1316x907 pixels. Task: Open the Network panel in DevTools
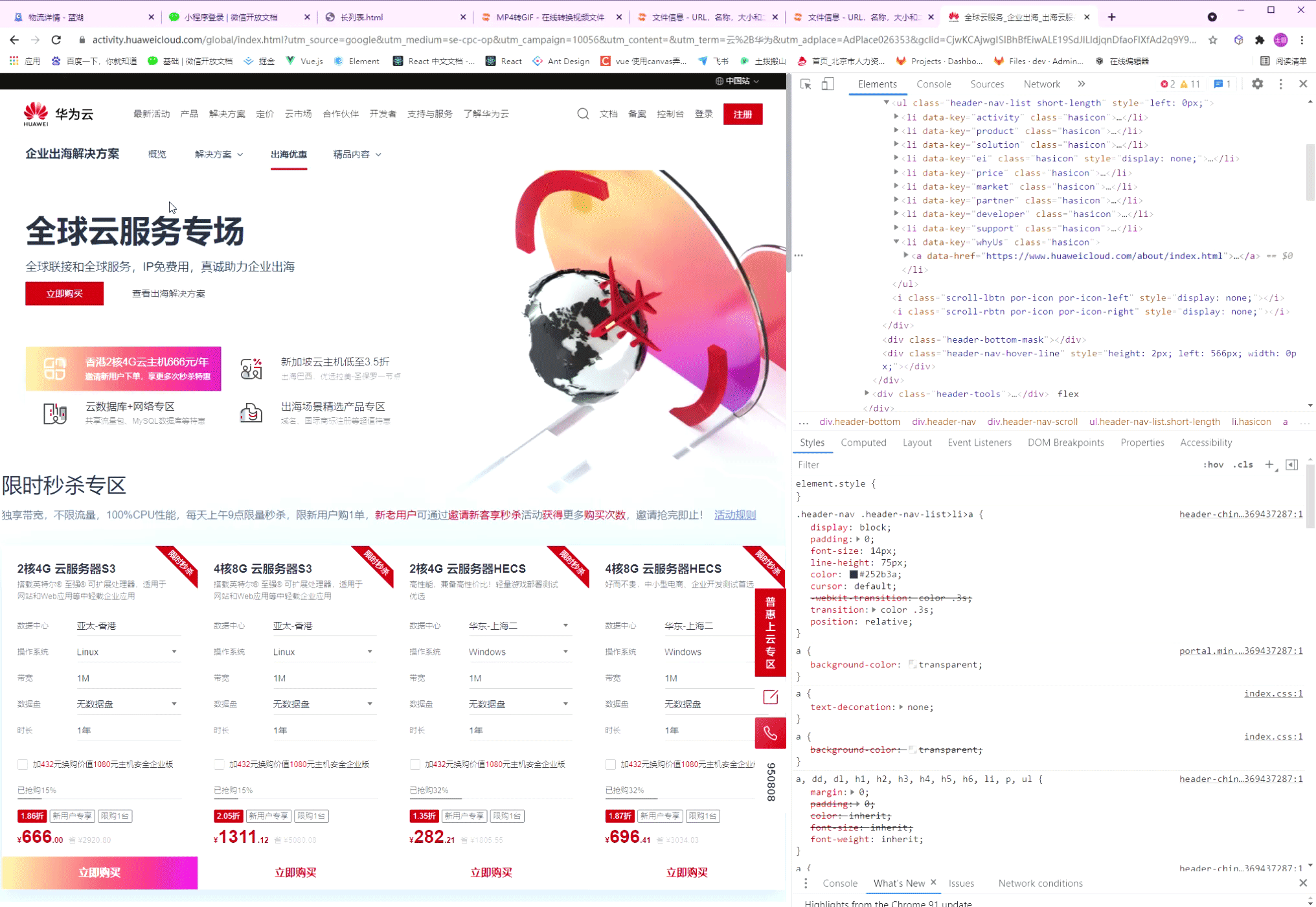pos(1041,84)
